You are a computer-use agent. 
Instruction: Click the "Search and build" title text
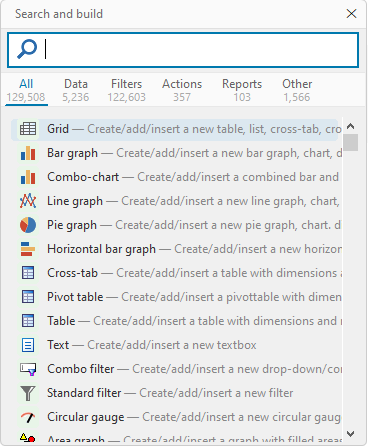pyautogui.click(x=59, y=14)
